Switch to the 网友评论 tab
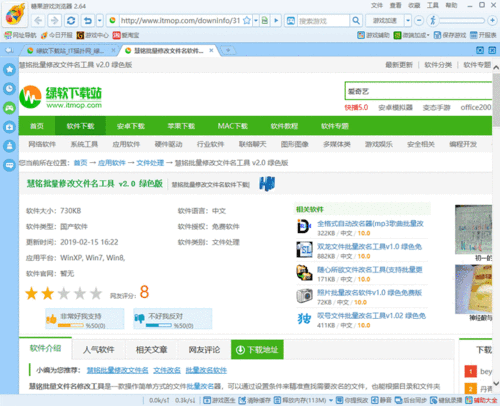 click(204, 350)
